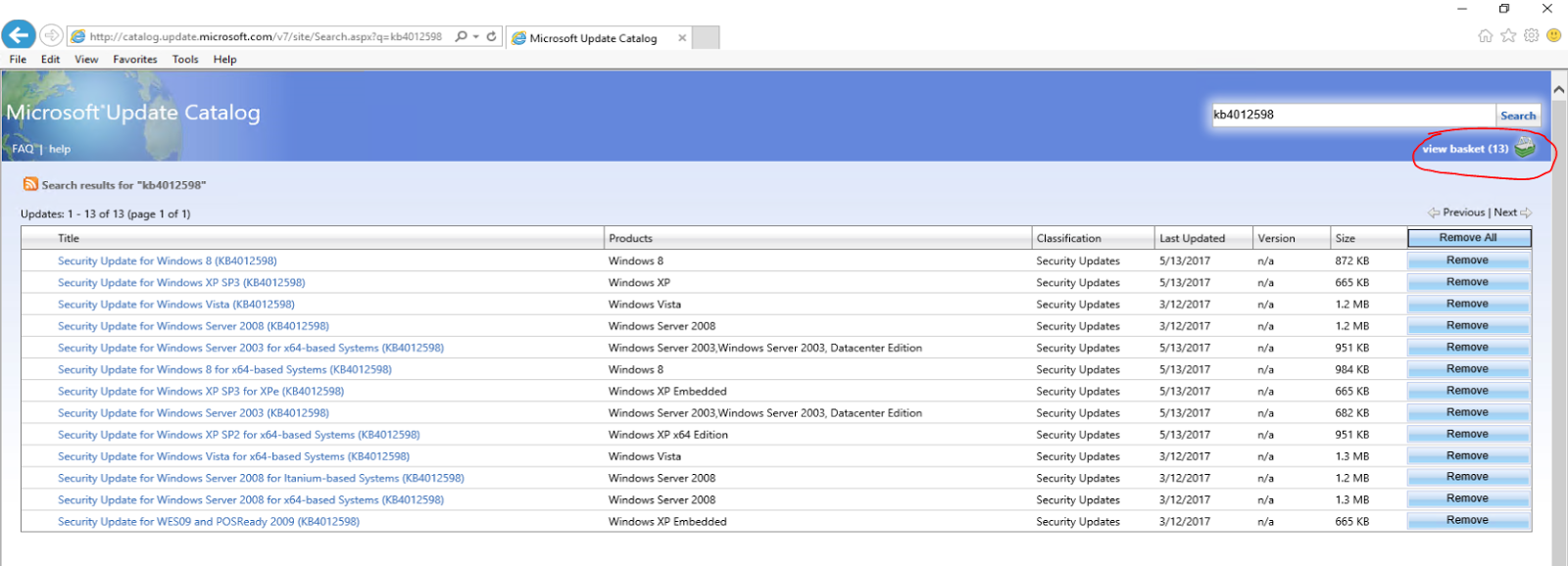
Task: Open Windows Vista for x64-based Systems update
Action: pos(233,456)
